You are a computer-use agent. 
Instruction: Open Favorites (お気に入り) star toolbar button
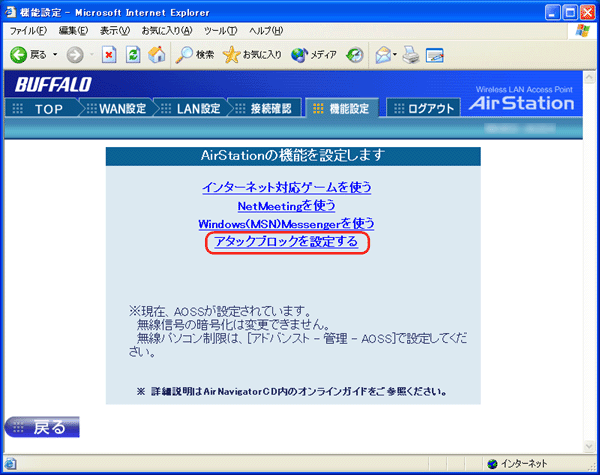[252, 55]
